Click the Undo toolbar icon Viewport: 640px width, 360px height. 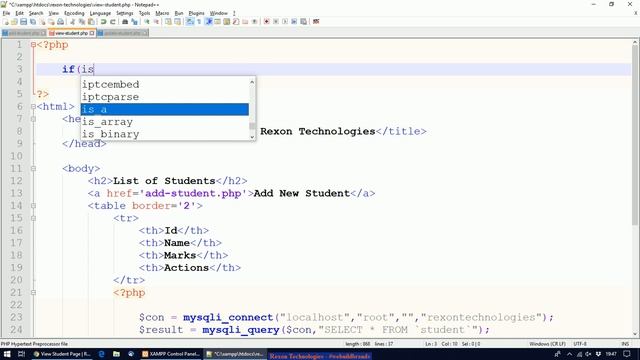[x=103, y=22]
